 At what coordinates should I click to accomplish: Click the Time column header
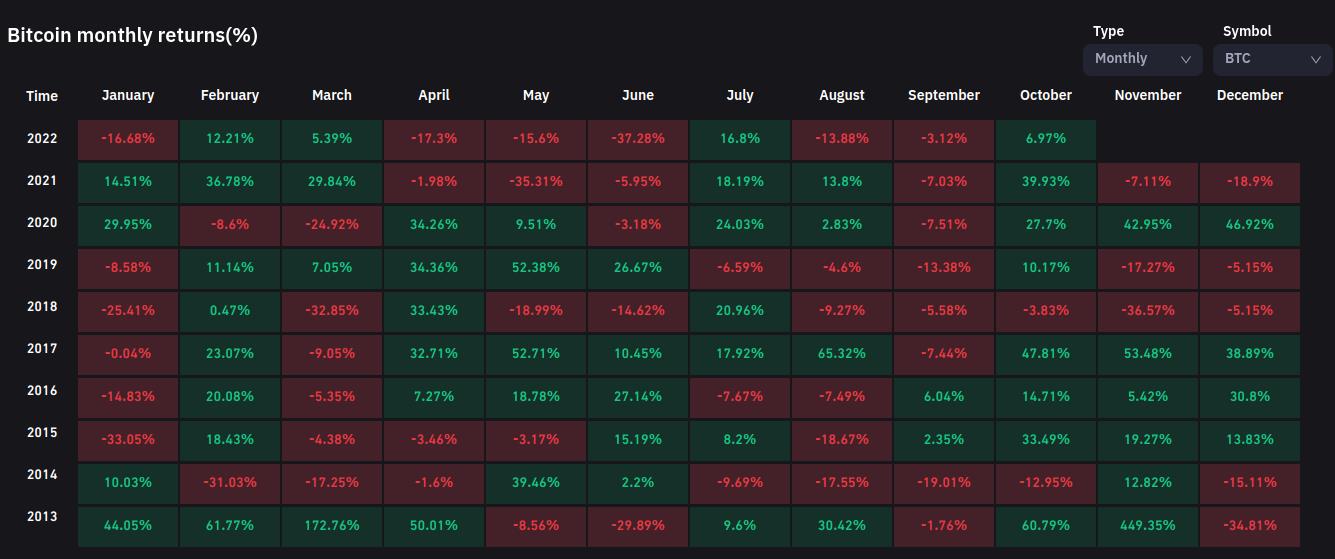click(42, 97)
